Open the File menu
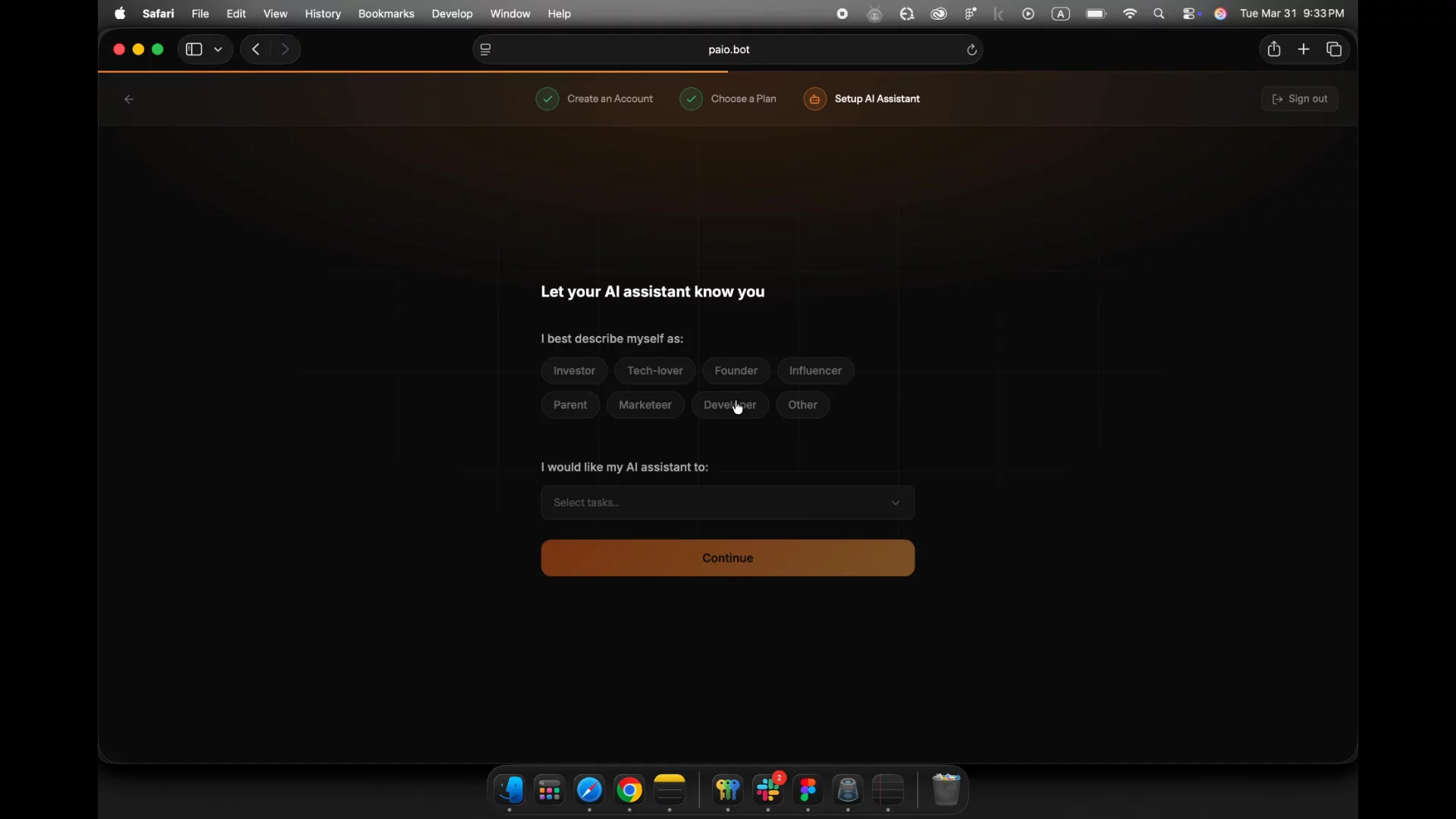 click(x=200, y=14)
